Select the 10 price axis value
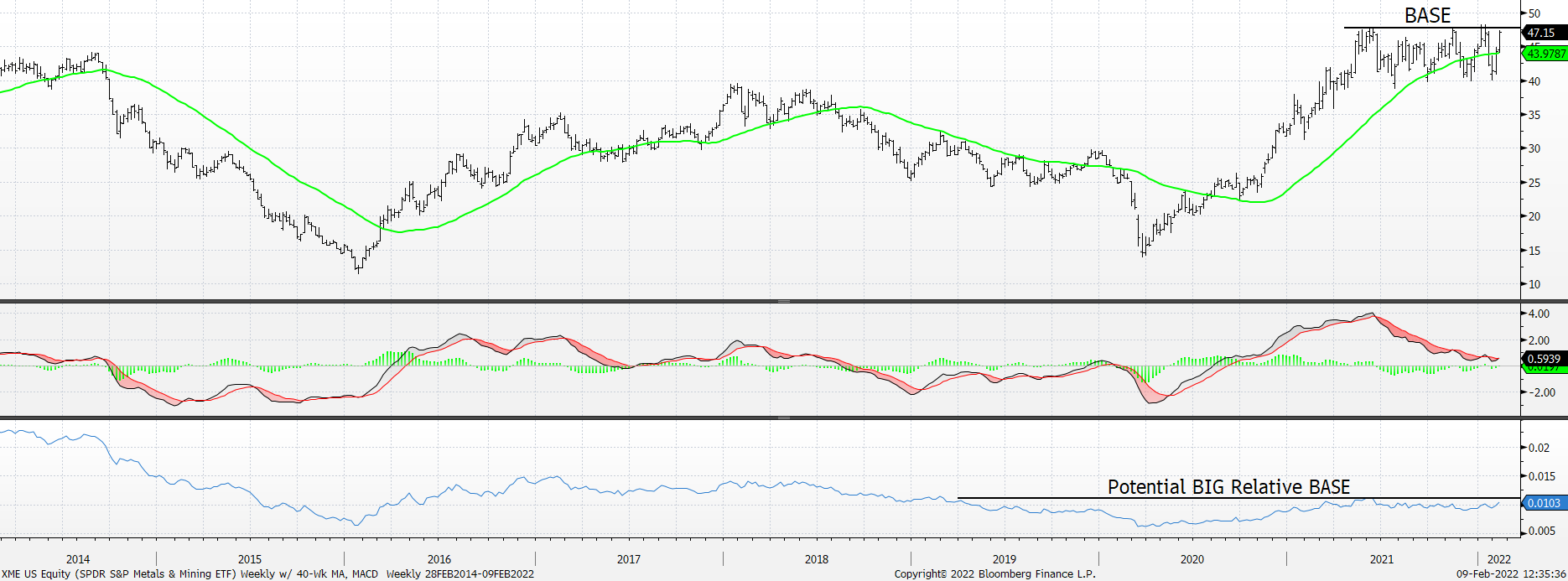Image resolution: width=1568 pixels, height=581 pixels. coord(1534,284)
